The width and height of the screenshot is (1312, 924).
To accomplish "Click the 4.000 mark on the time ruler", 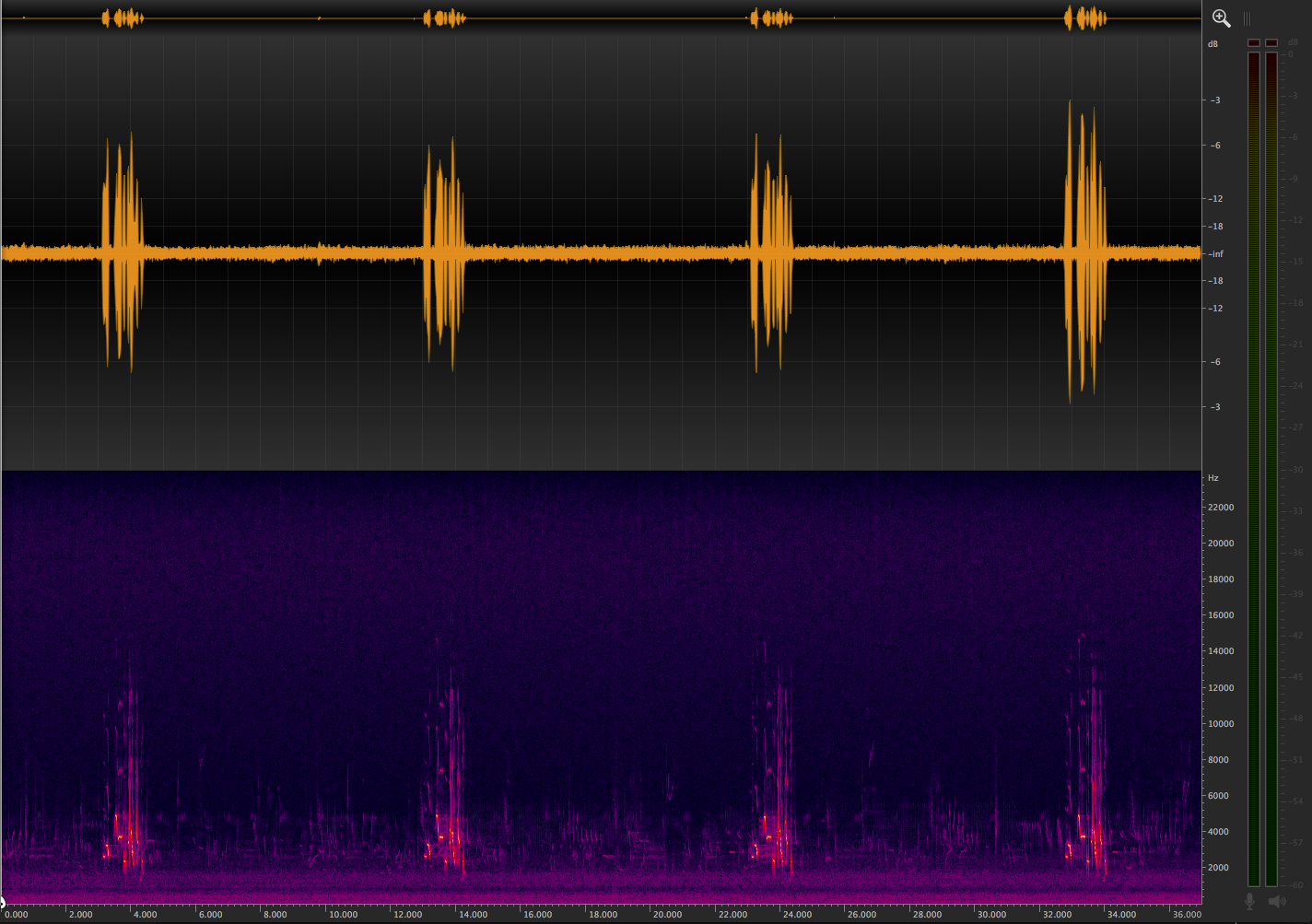I will click(145, 915).
